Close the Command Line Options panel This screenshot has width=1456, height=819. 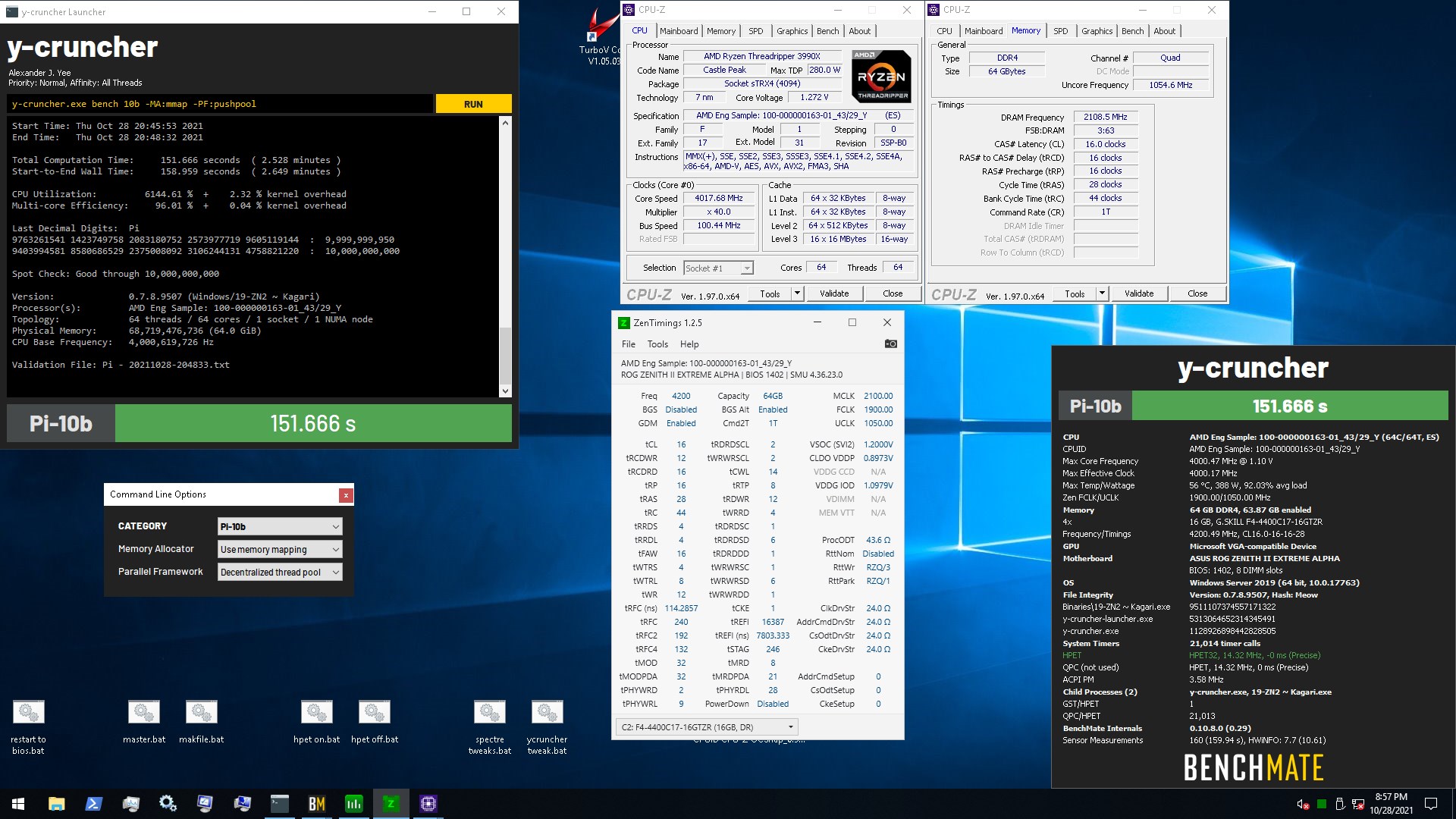[346, 495]
